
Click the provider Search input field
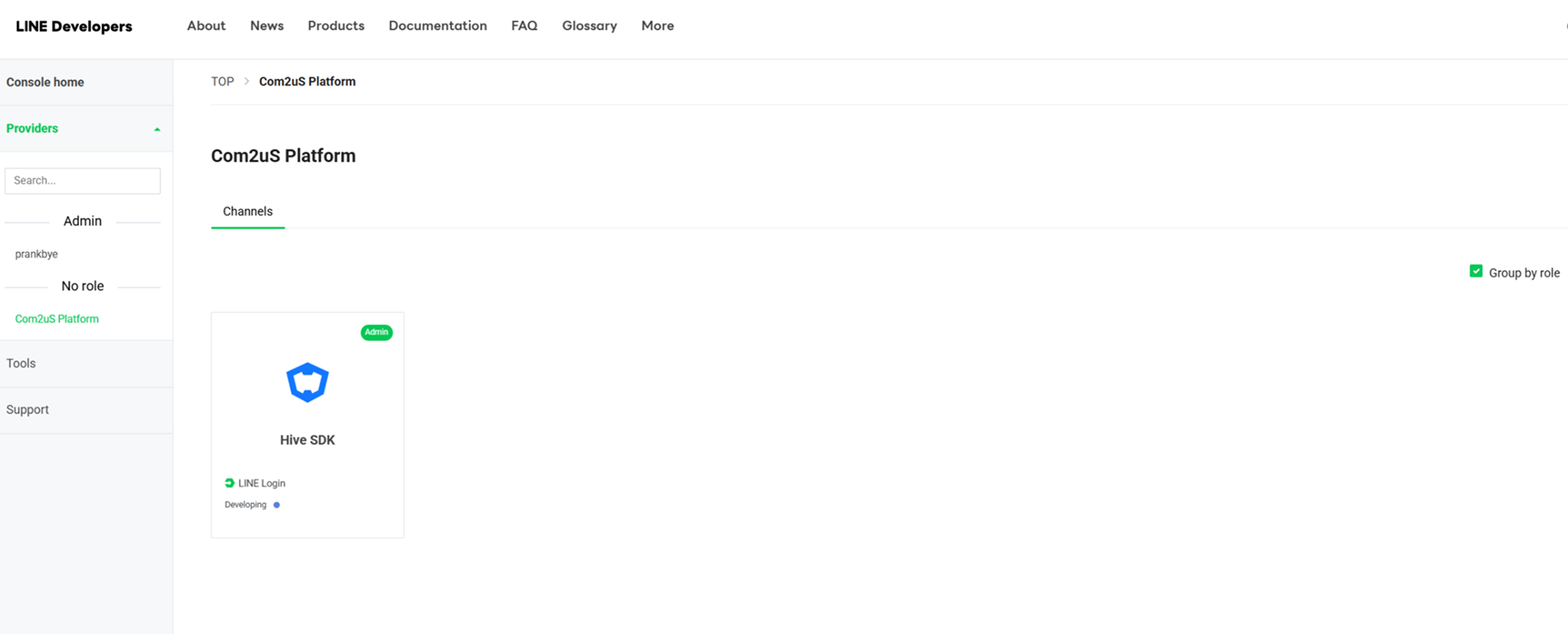[x=82, y=181]
